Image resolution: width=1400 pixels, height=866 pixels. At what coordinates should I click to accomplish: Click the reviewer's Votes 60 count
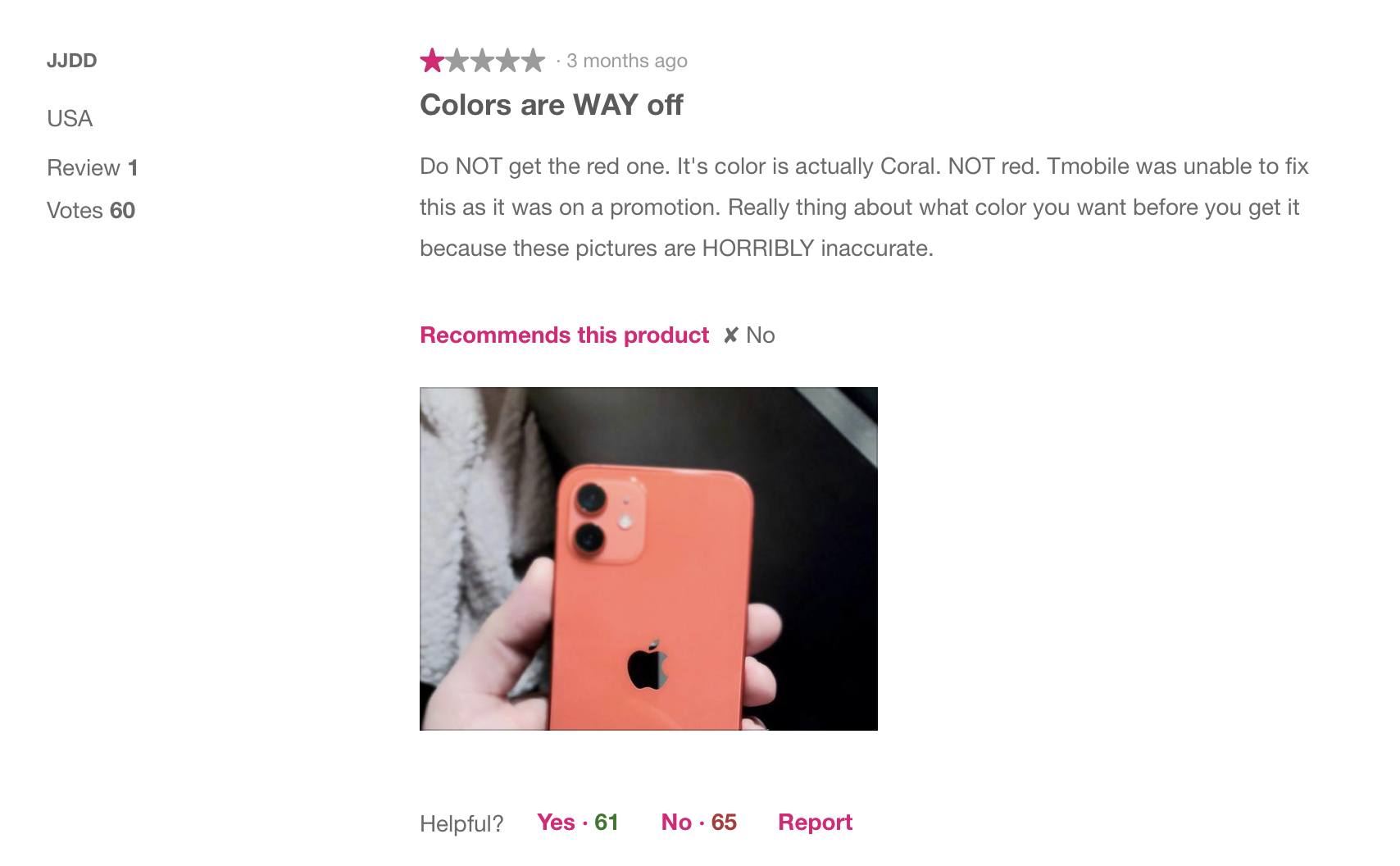click(91, 211)
